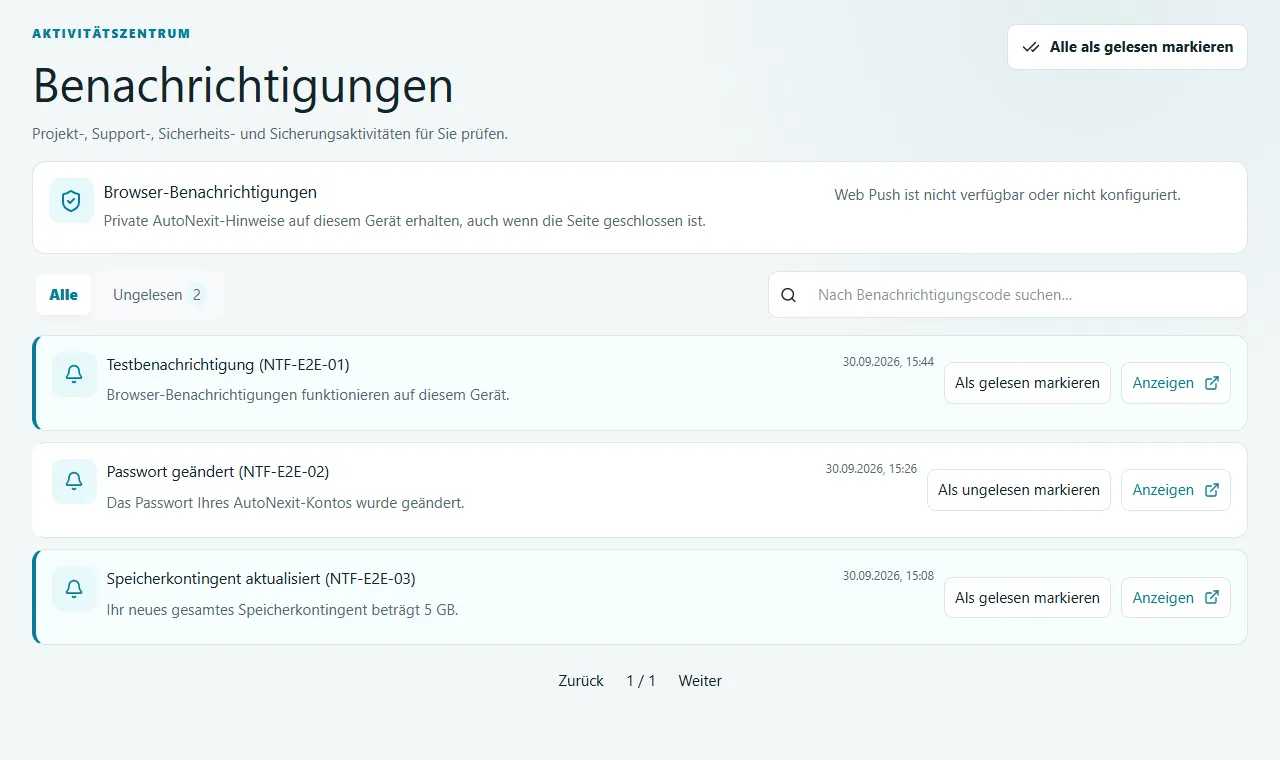Click the title Passwort geändert (NTF-E2E-02)
1280x760 pixels.
point(218,472)
